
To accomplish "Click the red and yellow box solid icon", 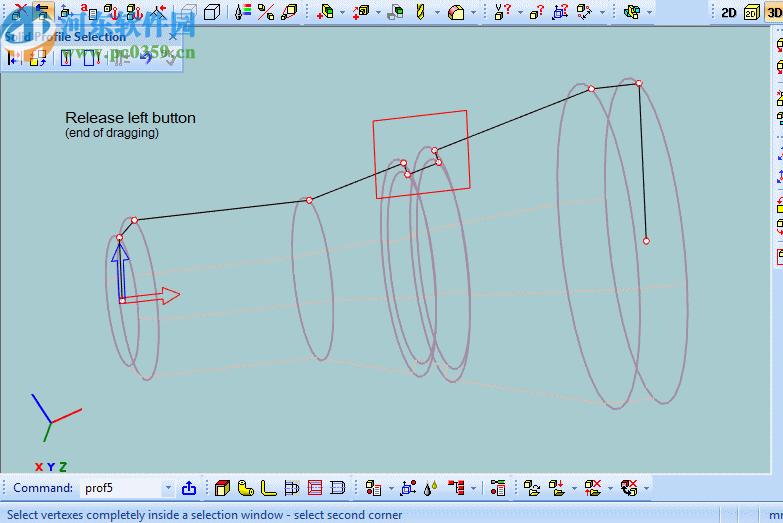I will [222, 488].
